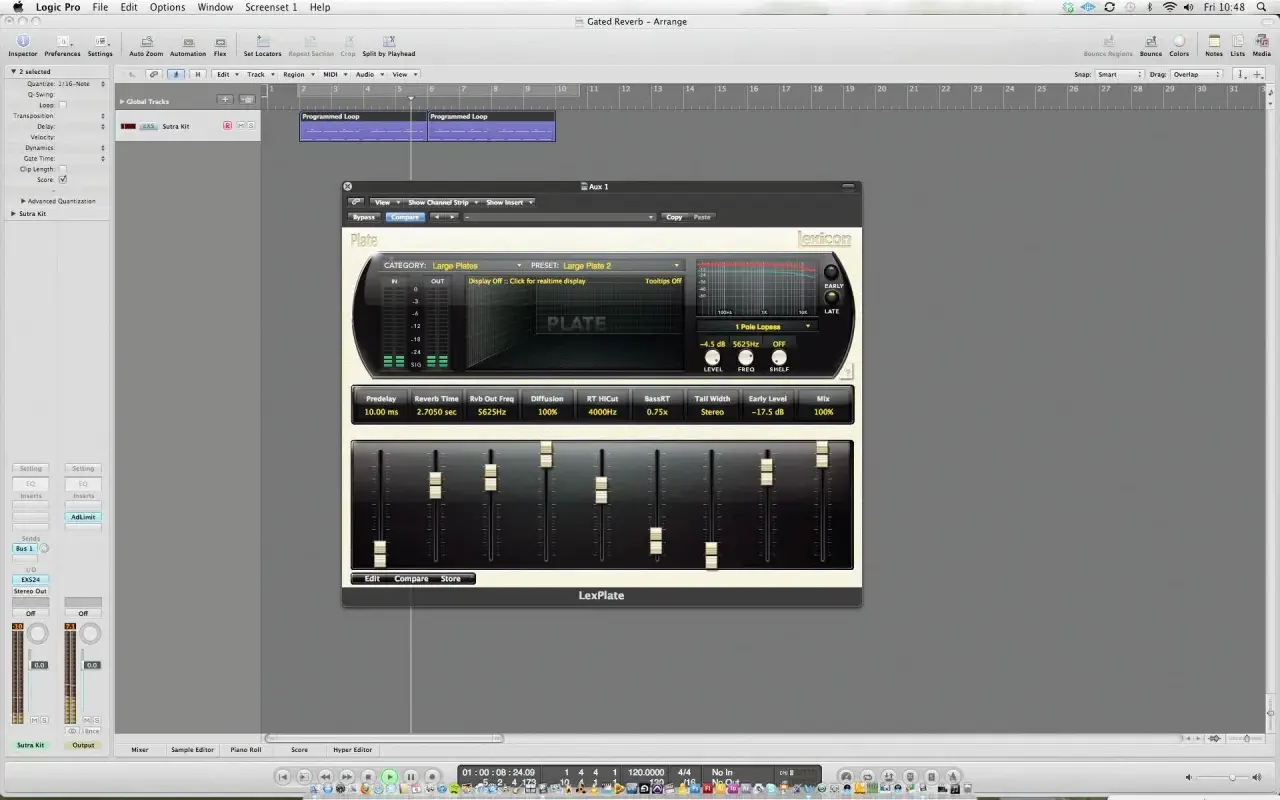1280x800 pixels.
Task: Open the Screenset 1 menu
Action: 271,7
